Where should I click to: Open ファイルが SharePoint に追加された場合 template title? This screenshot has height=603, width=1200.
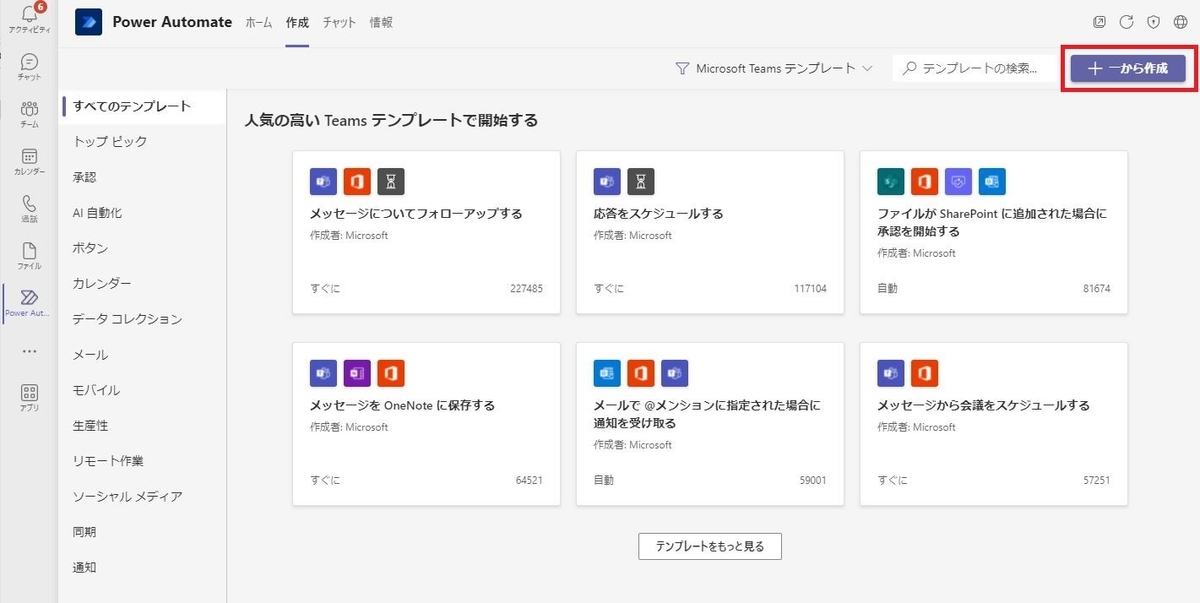992,222
